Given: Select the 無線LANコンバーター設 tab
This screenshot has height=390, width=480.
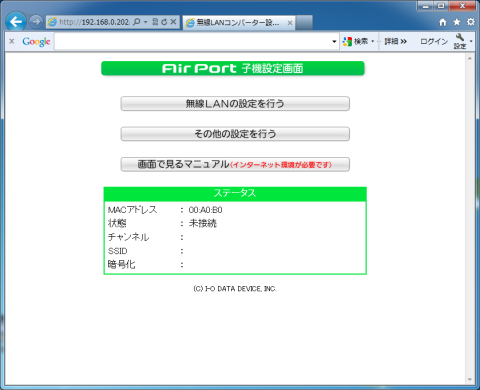Looking at the screenshot, I should [238, 23].
